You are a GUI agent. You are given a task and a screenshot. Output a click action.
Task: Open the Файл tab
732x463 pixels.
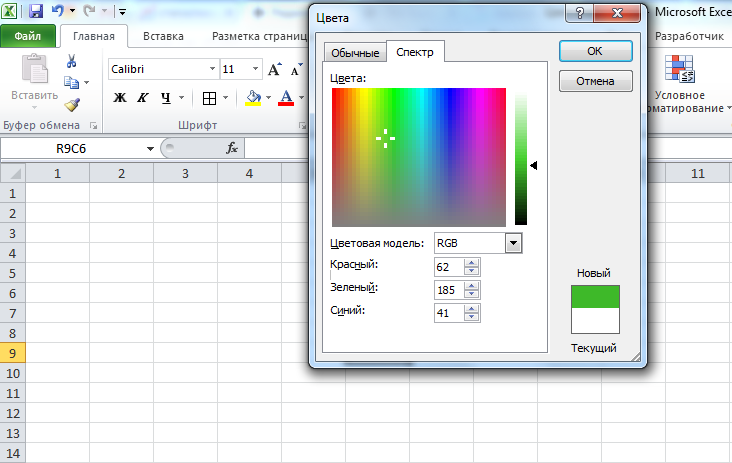(28, 36)
